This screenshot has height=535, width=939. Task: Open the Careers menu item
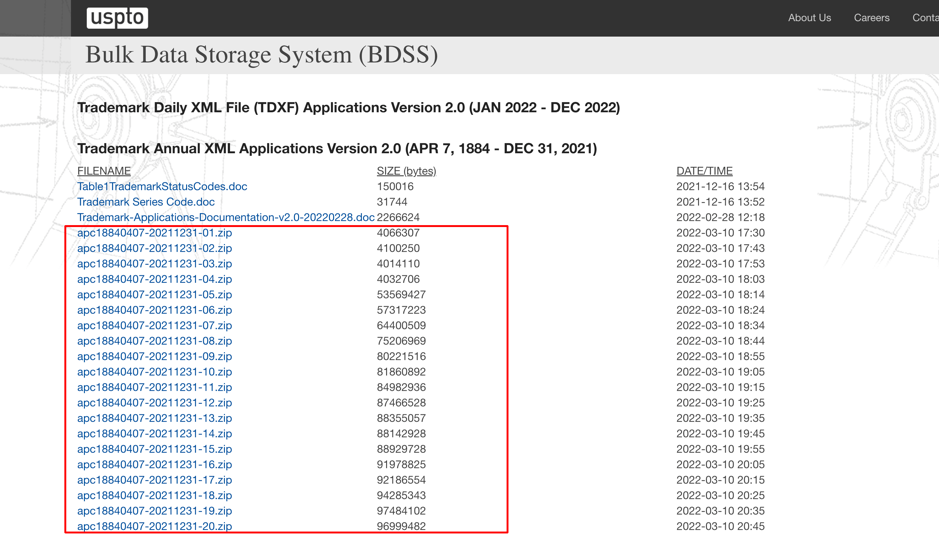click(x=871, y=18)
